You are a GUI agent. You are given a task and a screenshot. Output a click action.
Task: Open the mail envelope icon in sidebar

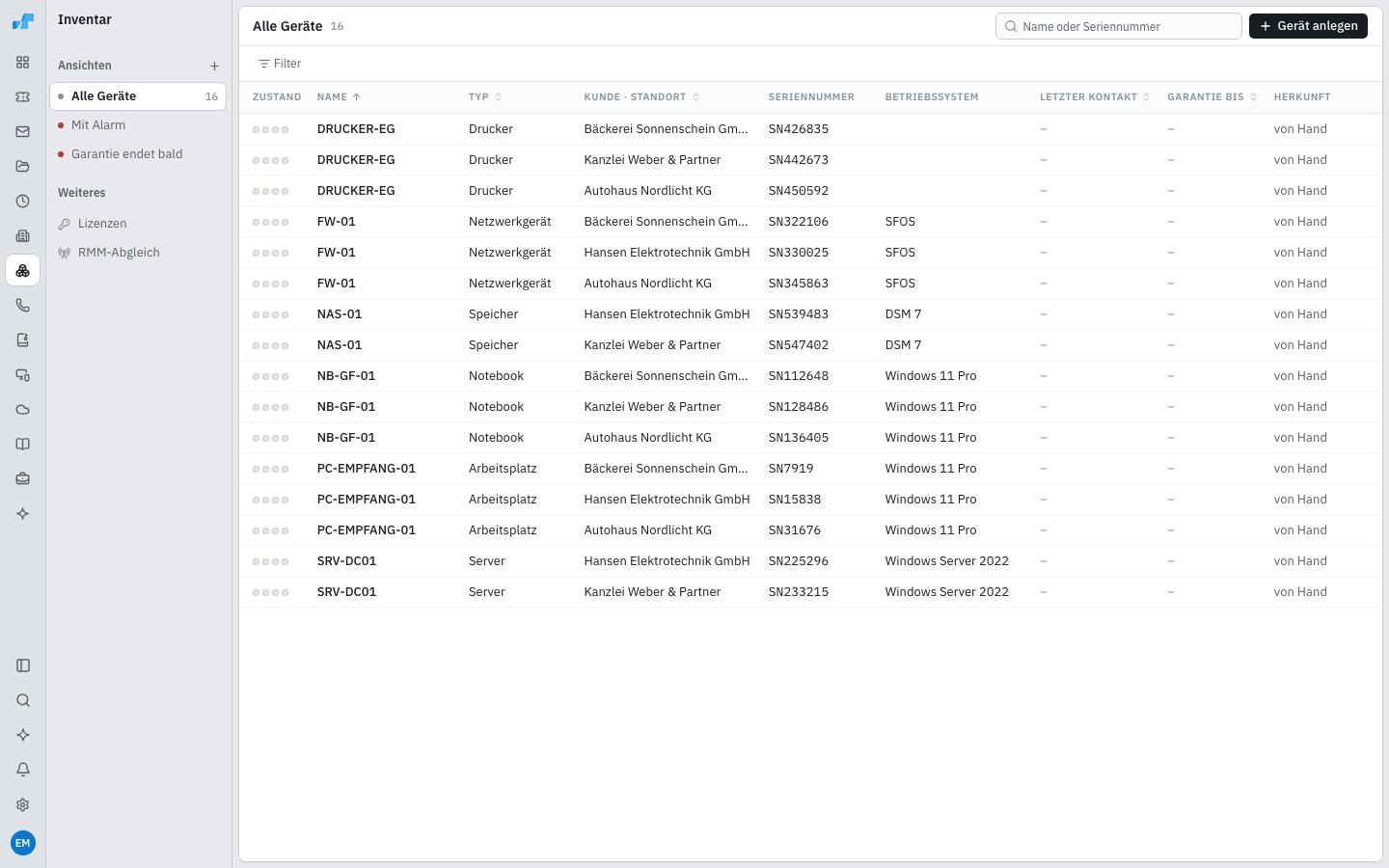tap(23, 132)
